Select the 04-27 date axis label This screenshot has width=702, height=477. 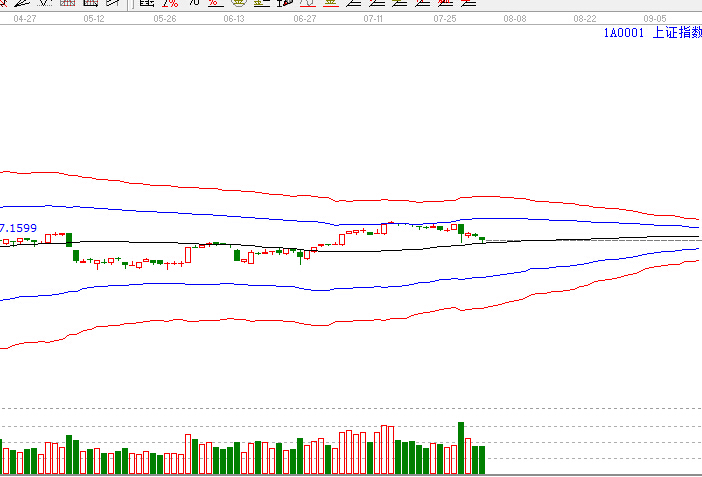25,19
